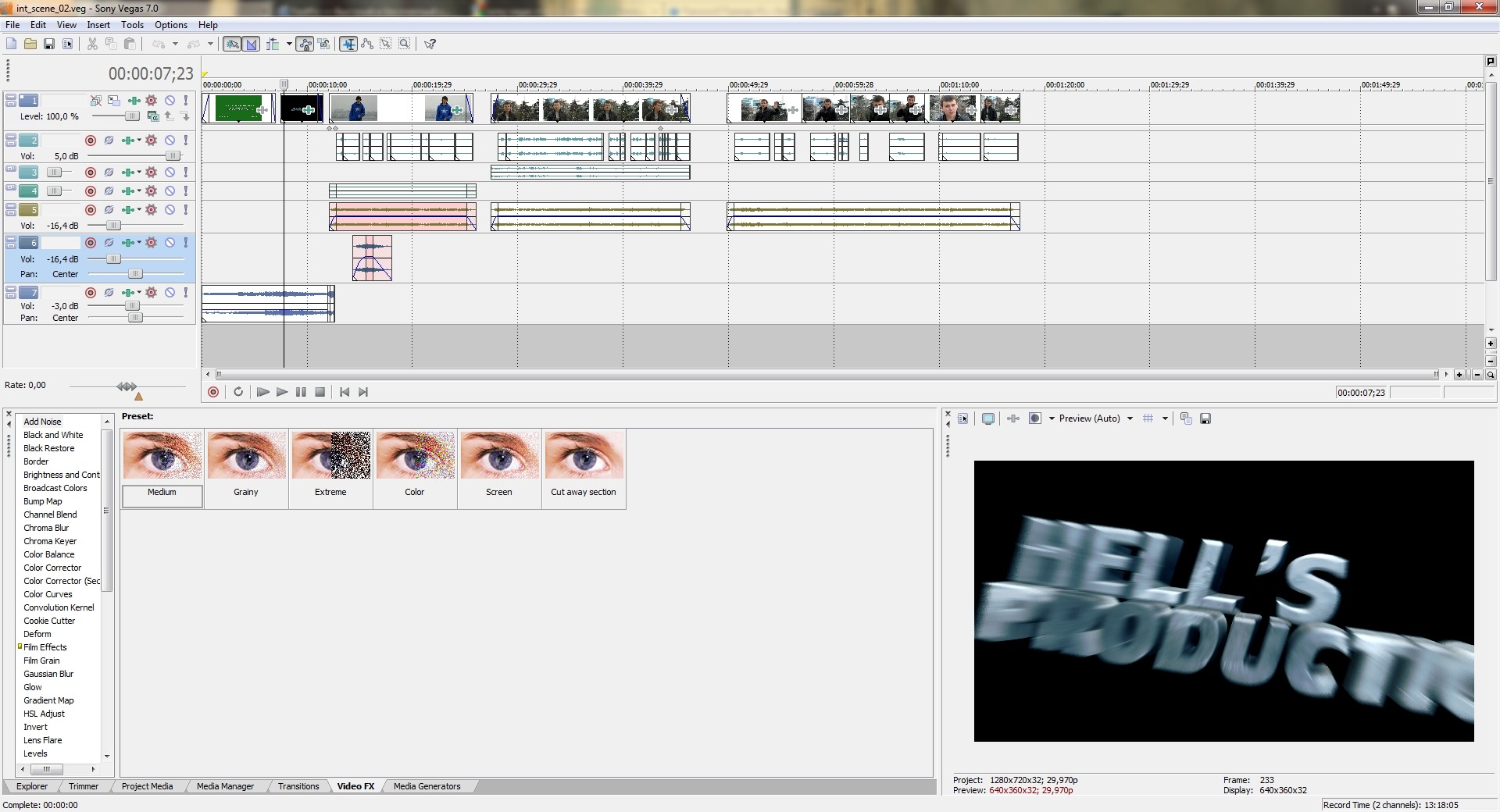This screenshot has width=1500, height=812.
Task: Save preview snapshot to file
Action: pos(1205,418)
